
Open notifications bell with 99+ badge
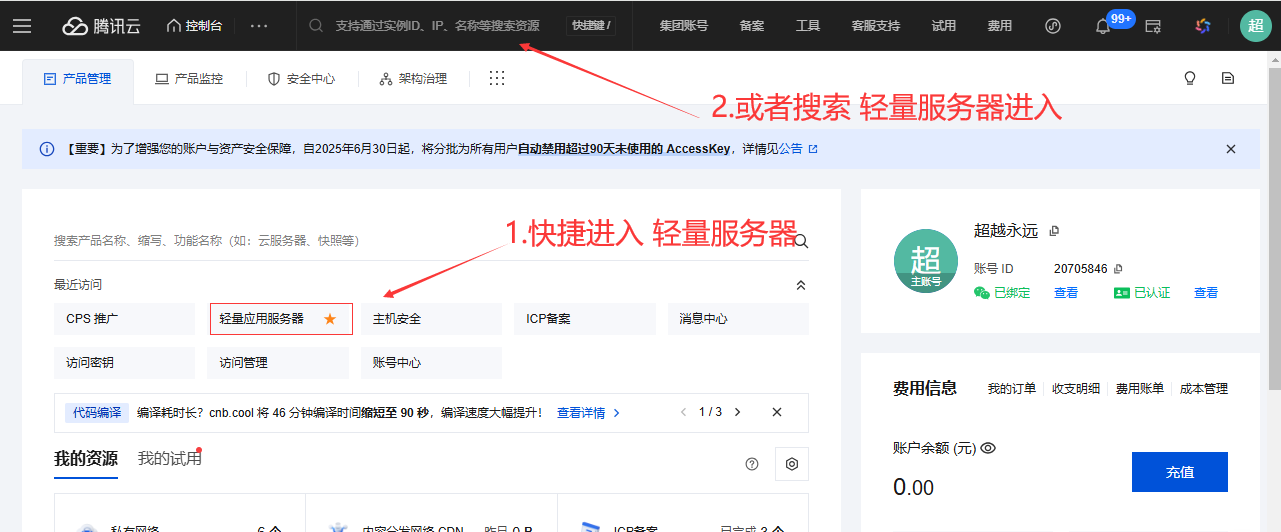click(1104, 26)
